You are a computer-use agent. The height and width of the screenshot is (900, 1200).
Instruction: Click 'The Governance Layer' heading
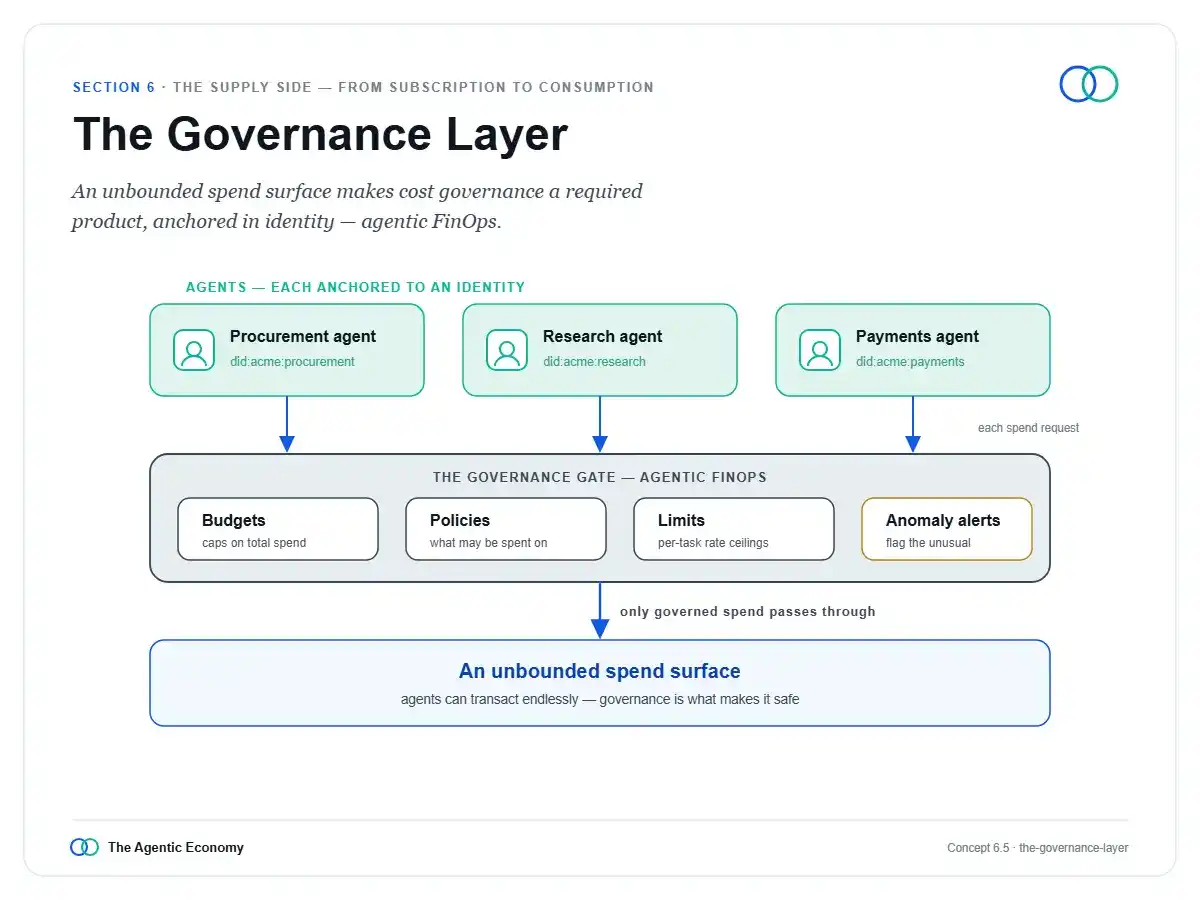point(320,134)
